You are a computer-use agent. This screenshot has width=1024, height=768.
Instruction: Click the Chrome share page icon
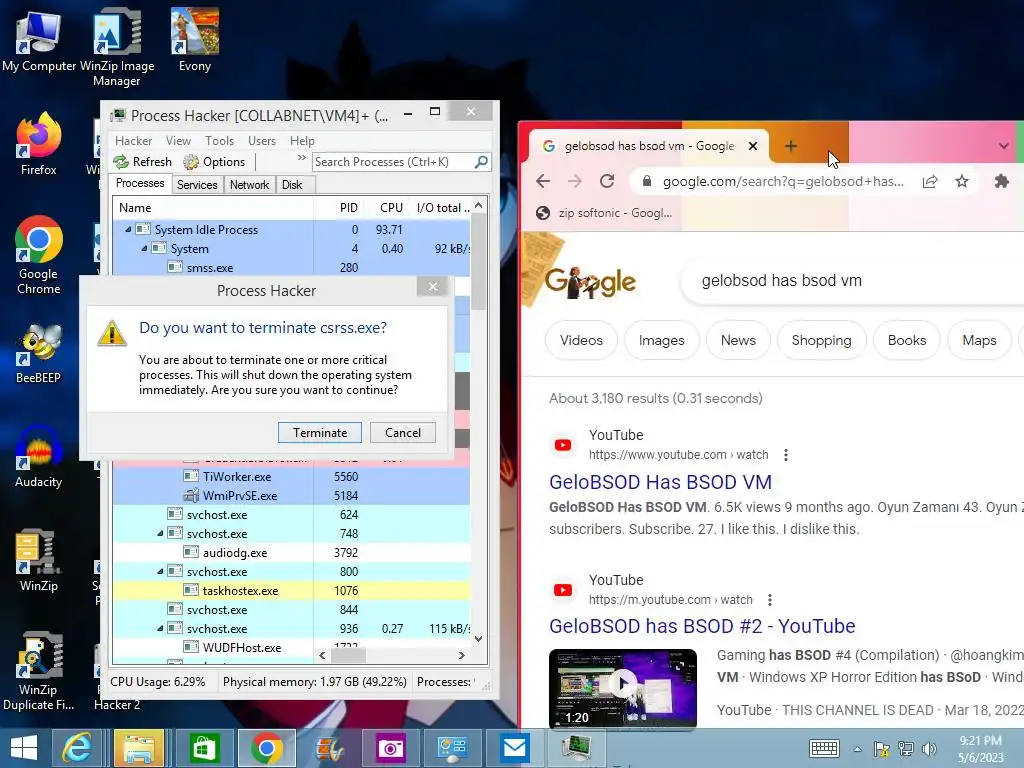tap(930, 181)
